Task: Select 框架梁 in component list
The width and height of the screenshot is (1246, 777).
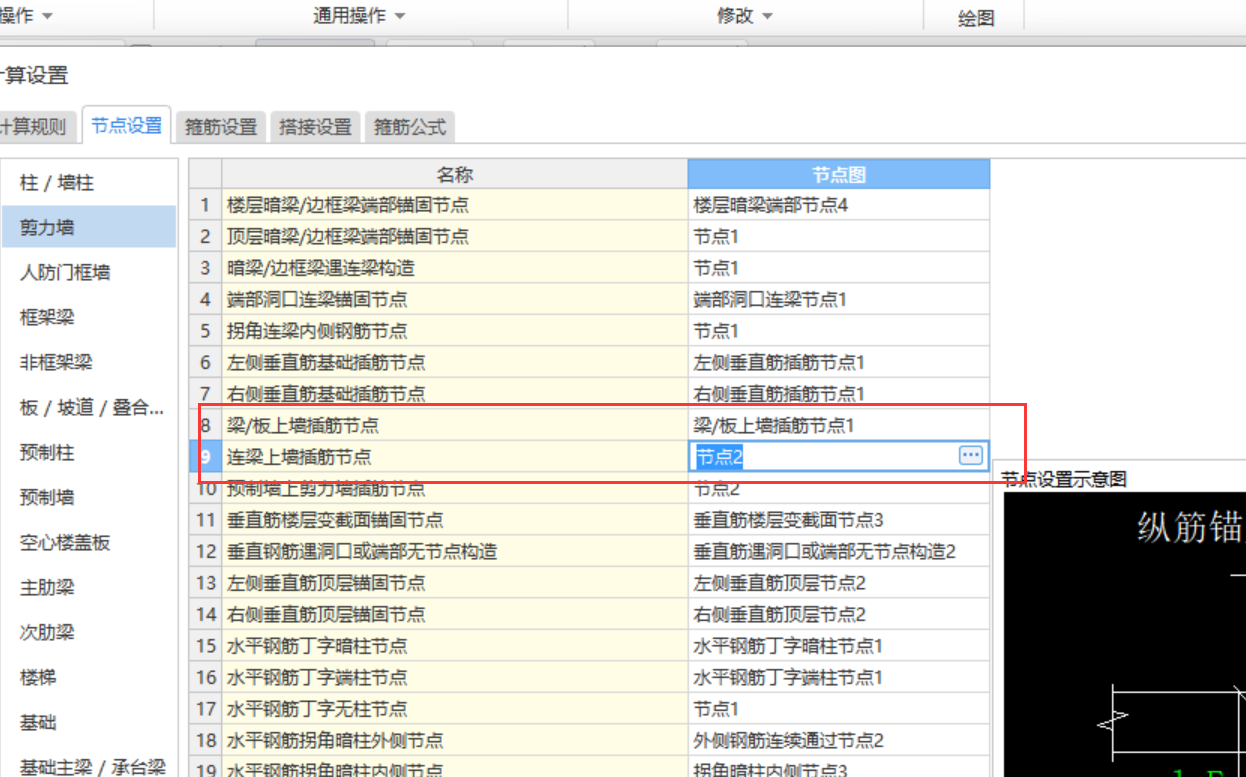Action: tap(88, 317)
